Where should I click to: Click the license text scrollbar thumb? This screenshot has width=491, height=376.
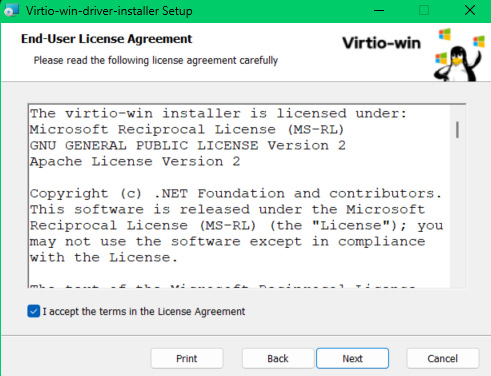click(457, 130)
